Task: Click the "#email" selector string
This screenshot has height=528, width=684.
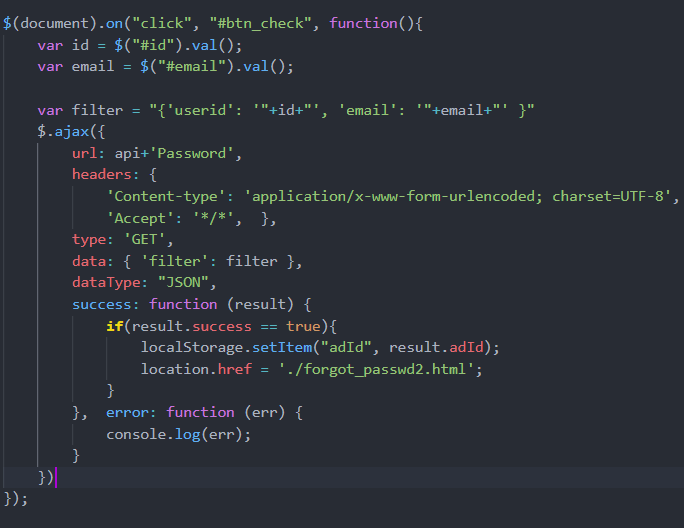Action: coord(192,66)
